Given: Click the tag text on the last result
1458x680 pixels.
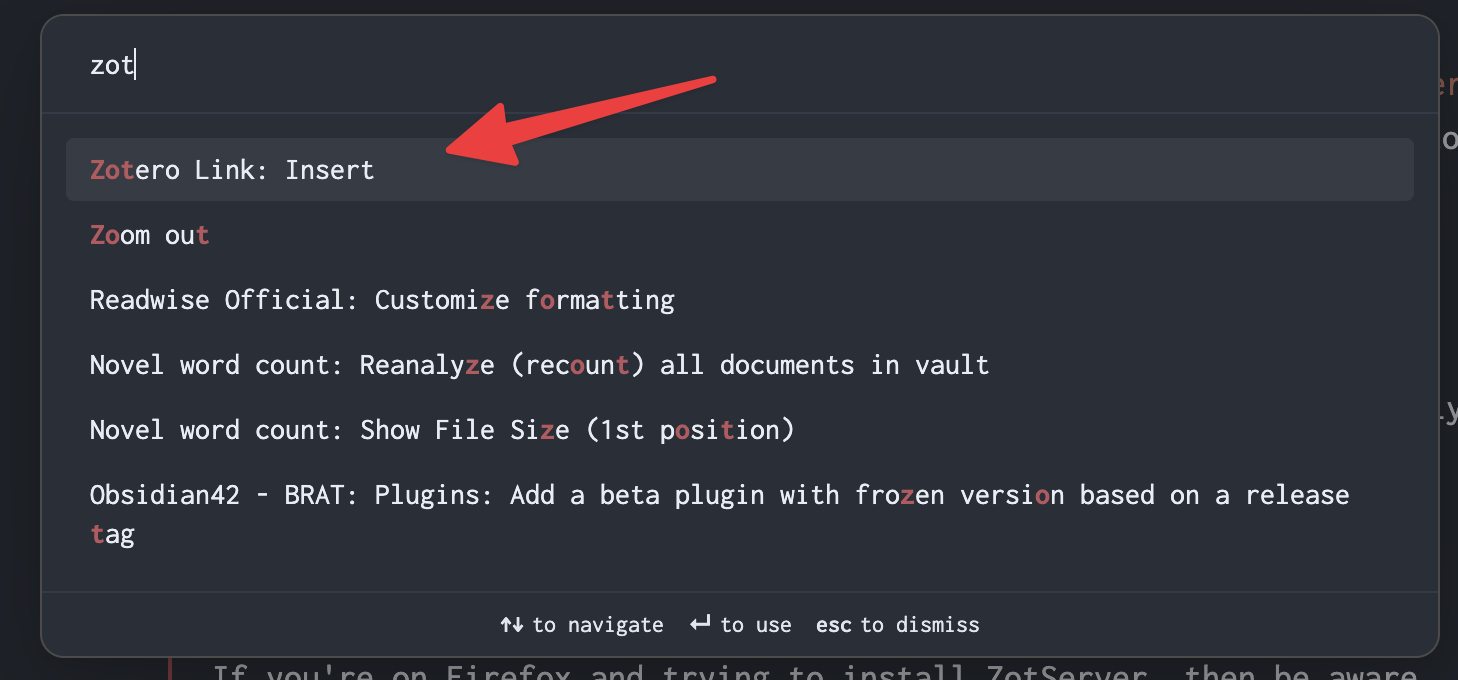Looking at the screenshot, I should coord(112,534).
